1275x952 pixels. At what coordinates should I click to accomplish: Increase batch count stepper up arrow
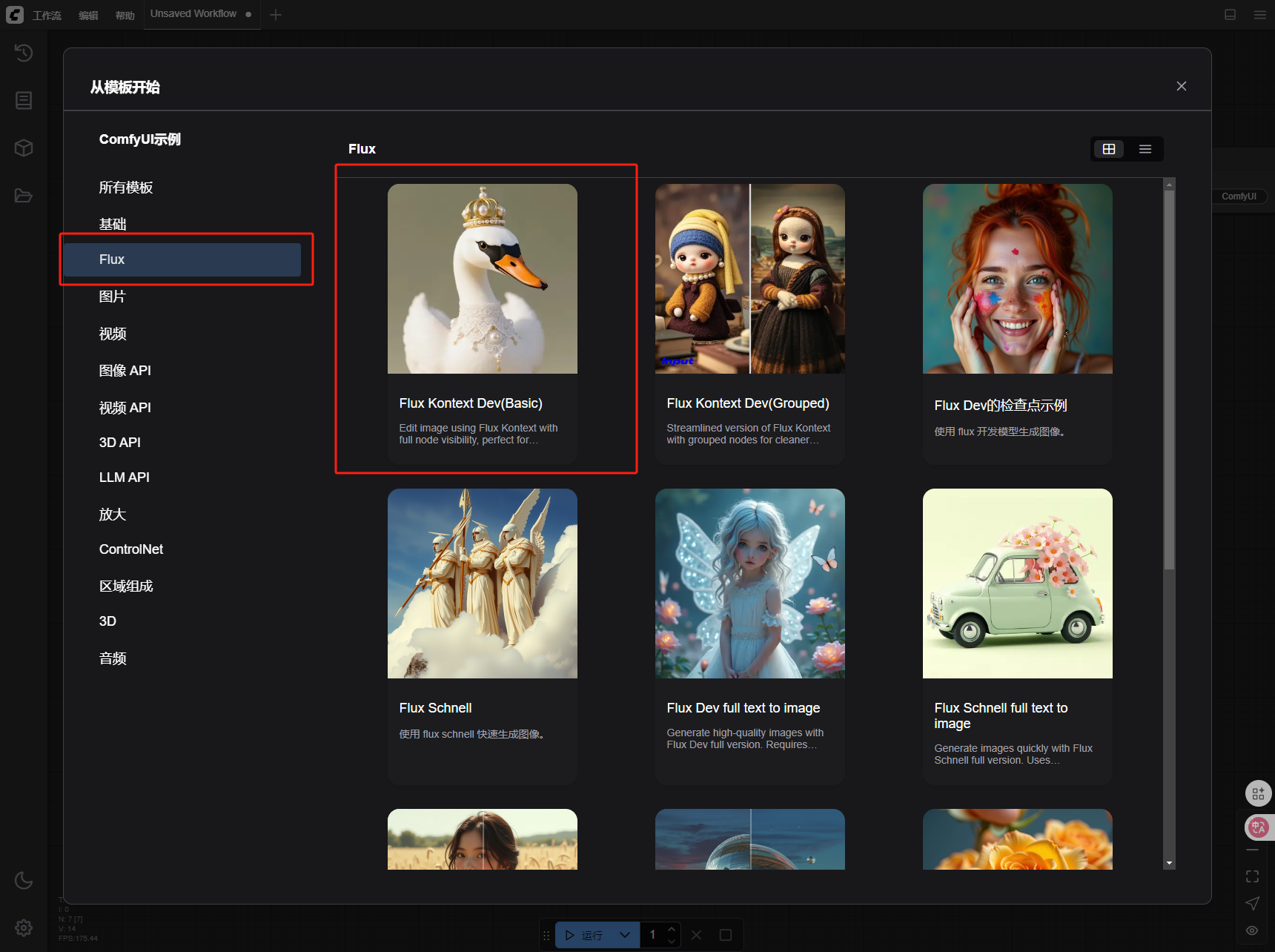click(672, 929)
